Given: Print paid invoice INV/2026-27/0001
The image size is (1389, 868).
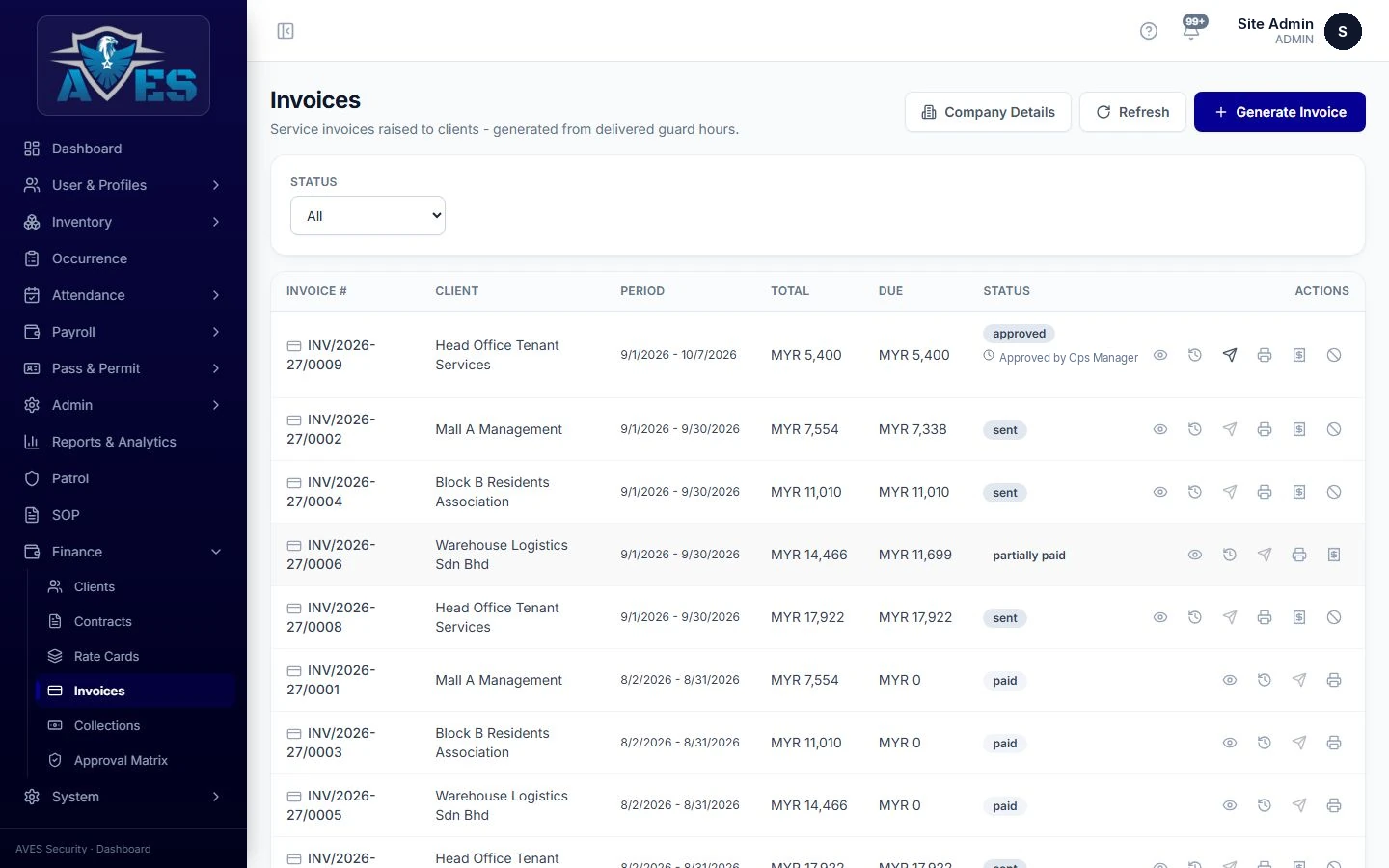Looking at the screenshot, I should (x=1334, y=680).
